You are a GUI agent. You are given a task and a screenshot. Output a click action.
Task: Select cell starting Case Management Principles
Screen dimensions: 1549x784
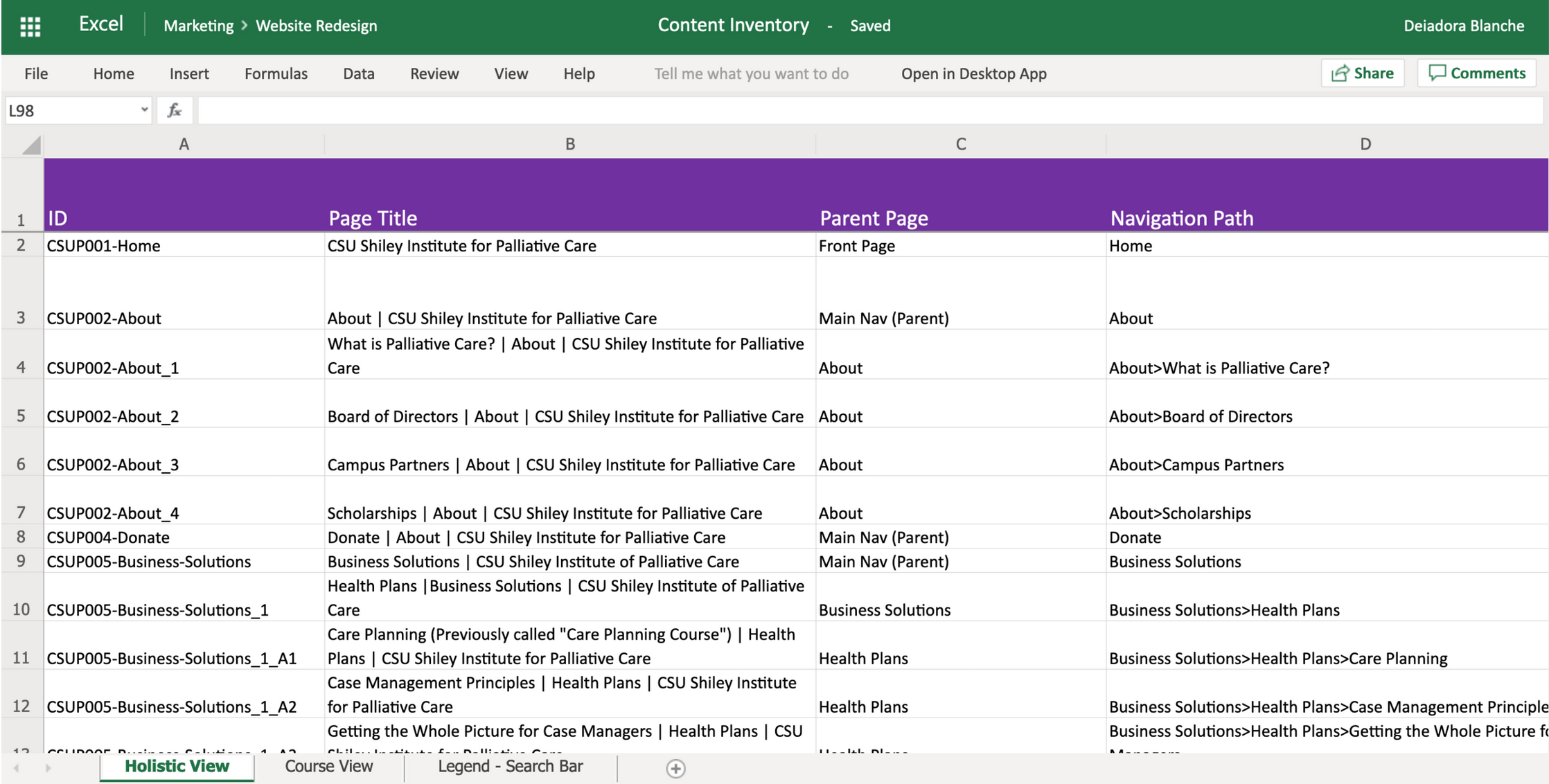(569, 694)
